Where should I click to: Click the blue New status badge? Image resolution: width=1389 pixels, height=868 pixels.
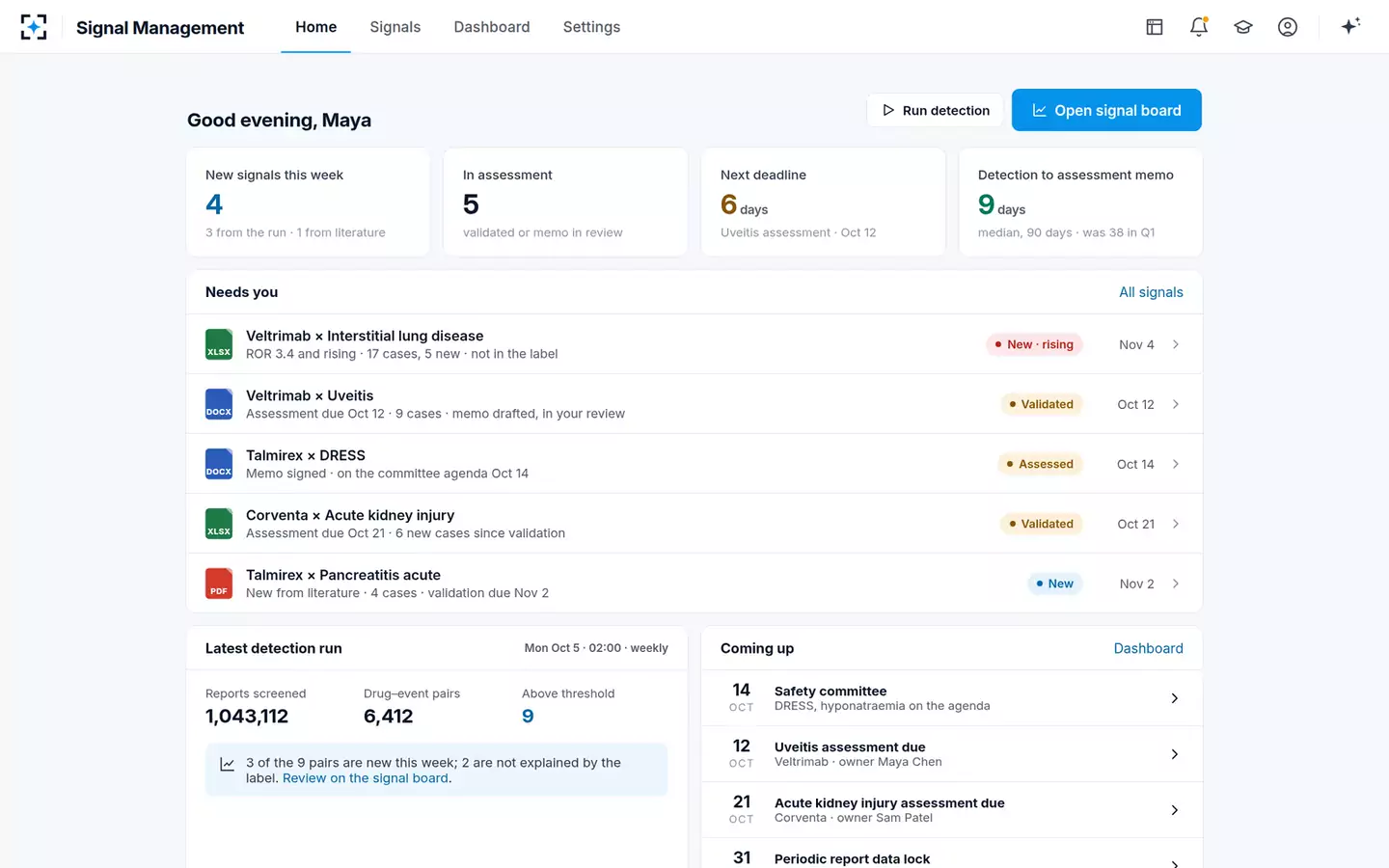(x=1054, y=583)
